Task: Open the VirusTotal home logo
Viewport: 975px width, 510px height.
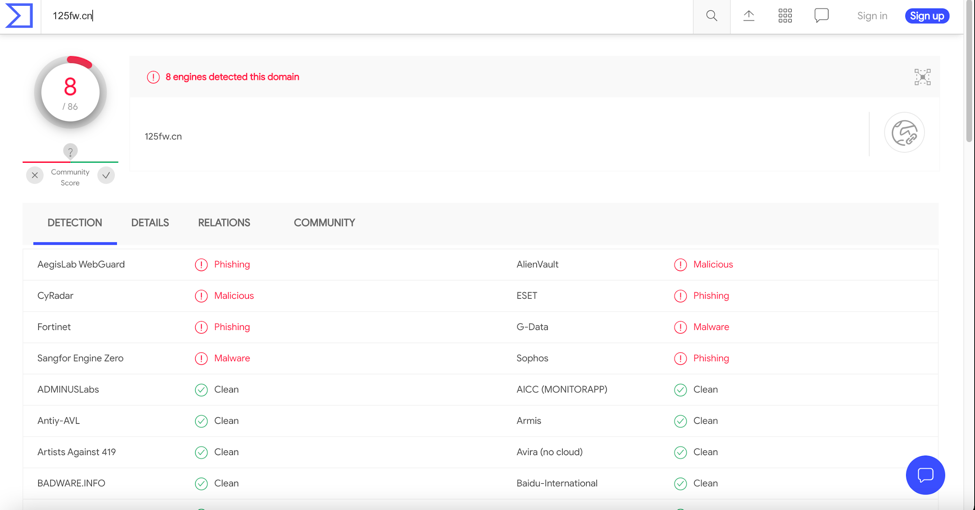Action: pos(19,16)
